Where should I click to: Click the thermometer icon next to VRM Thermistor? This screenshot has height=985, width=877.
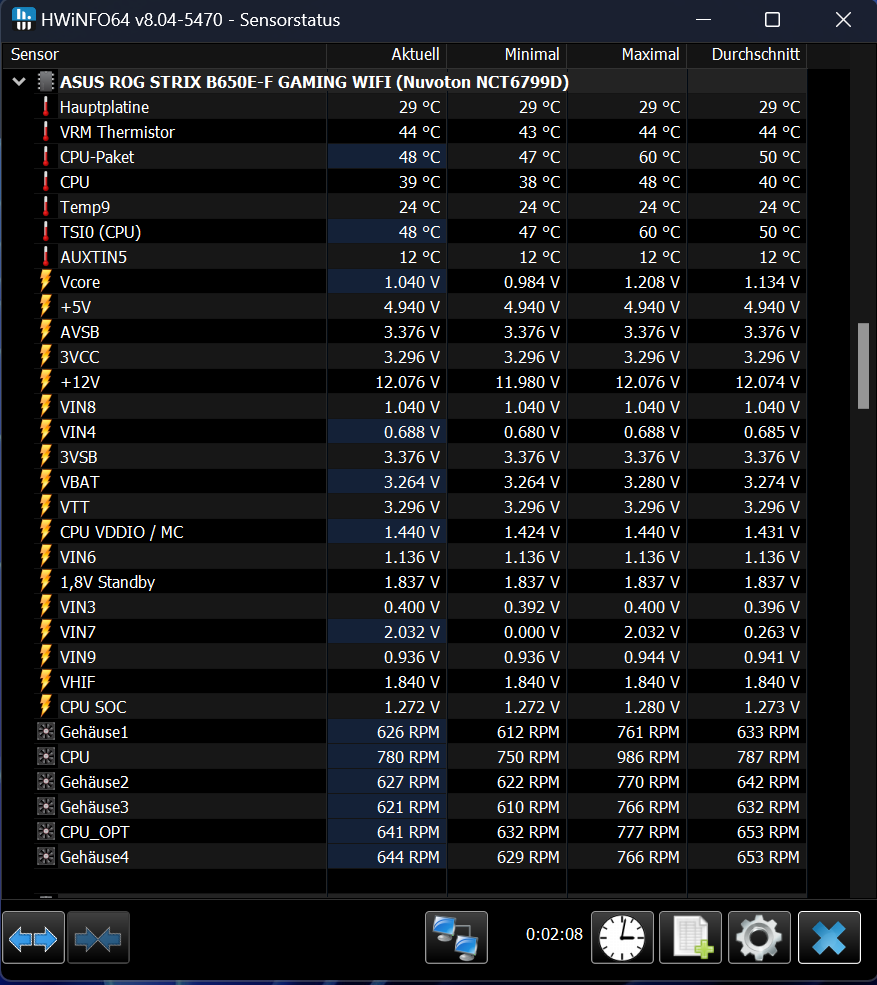tap(46, 132)
